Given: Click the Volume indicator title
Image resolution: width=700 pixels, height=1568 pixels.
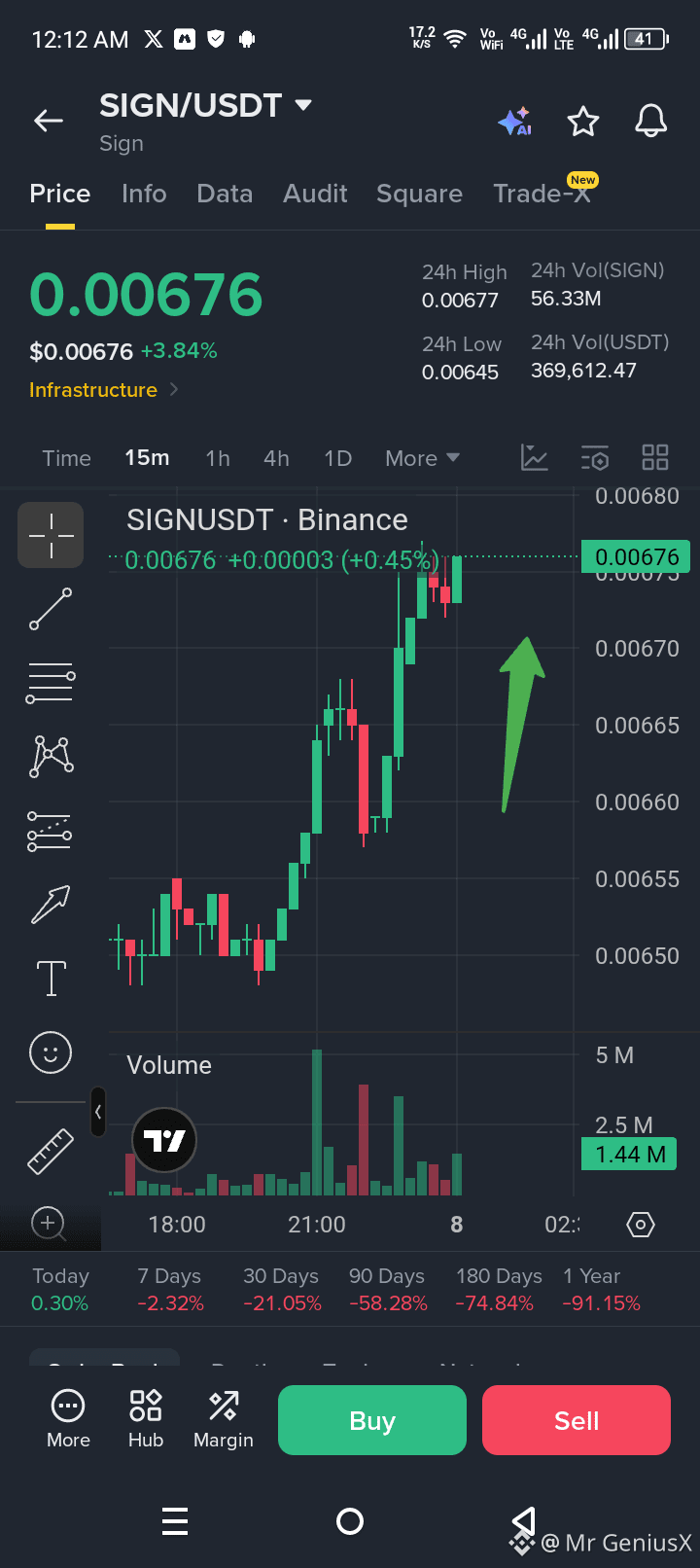Looking at the screenshot, I should point(169,1065).
